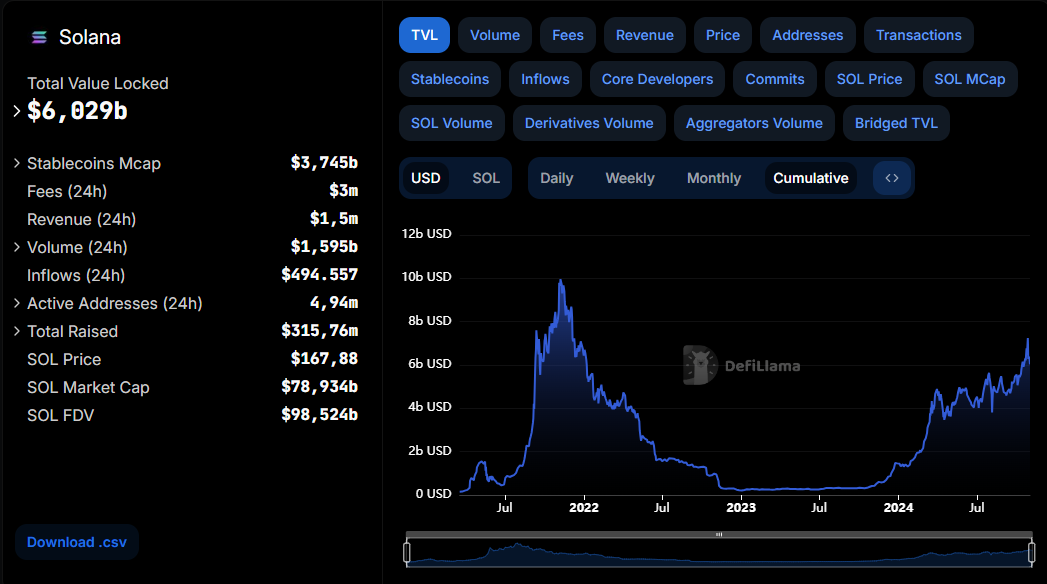This screenshot has width=1047, height=584.
Task: Enable the SOL MCap metric
Action: tap(970, 79)
